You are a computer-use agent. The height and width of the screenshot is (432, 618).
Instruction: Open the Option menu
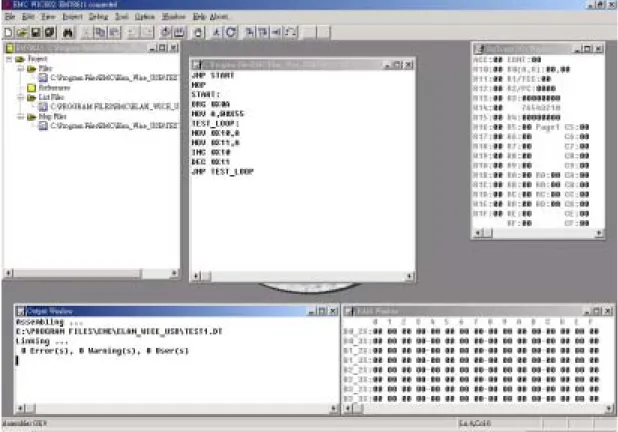point(145,17)
